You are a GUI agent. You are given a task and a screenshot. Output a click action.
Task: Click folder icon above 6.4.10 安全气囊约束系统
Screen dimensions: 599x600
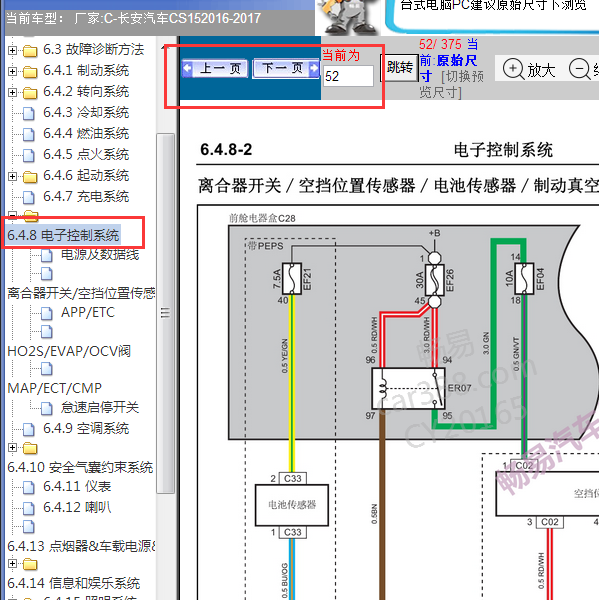[30, 448]
